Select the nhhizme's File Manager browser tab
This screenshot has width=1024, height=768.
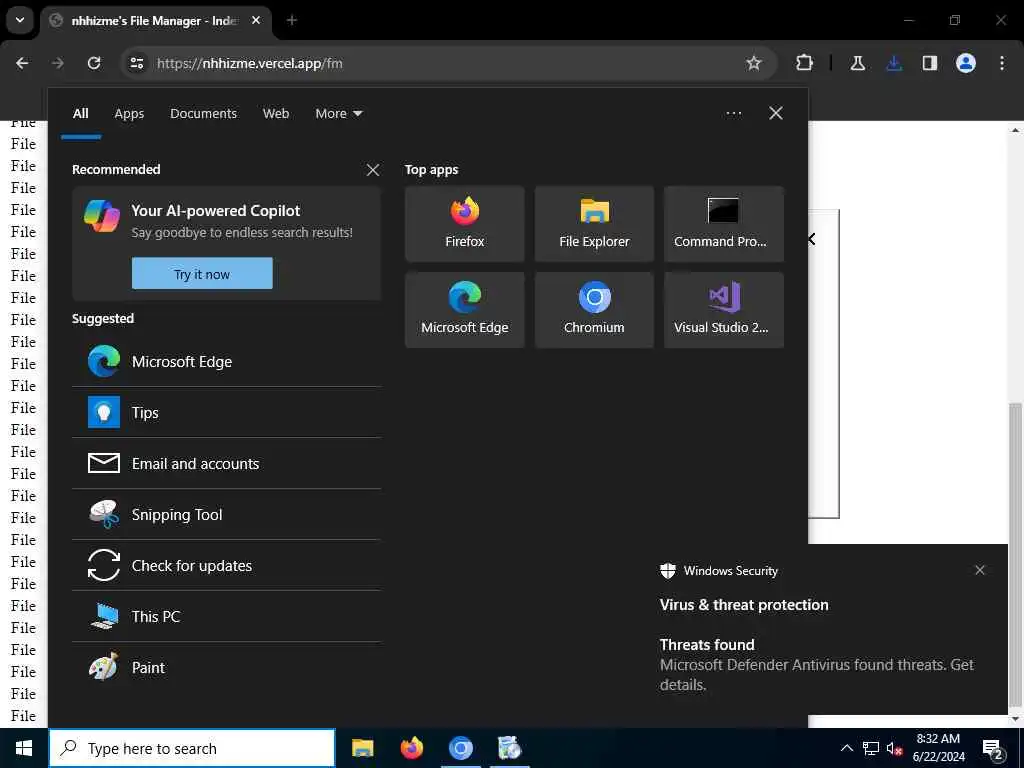coord(155,21)
